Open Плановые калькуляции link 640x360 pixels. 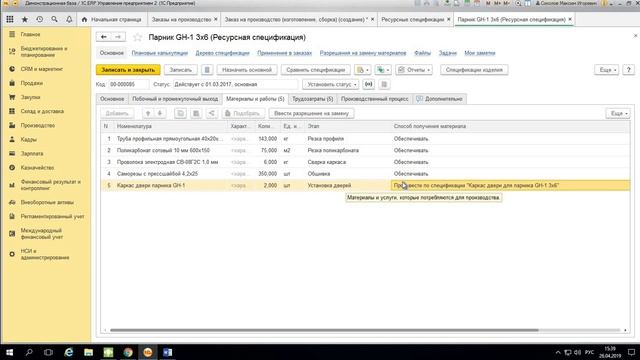point(160,53)
